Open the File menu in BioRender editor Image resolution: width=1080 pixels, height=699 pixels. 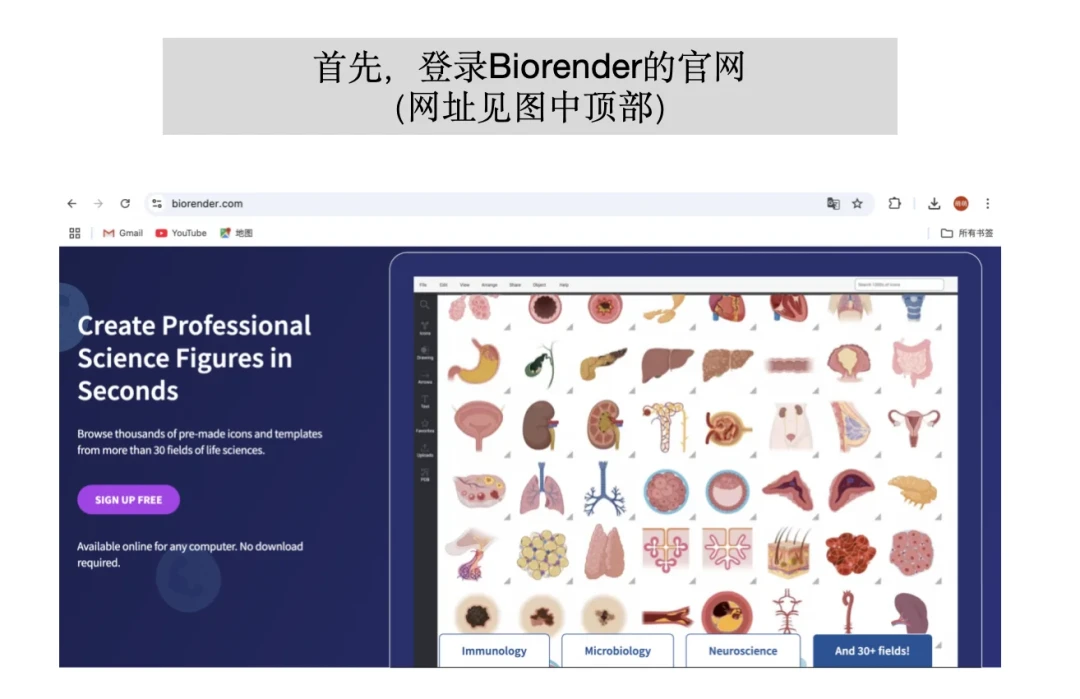click(x=424, y=285)
